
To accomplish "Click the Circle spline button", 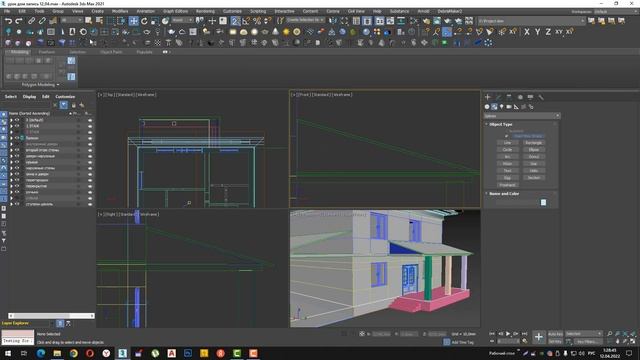I will coord(507,150).
